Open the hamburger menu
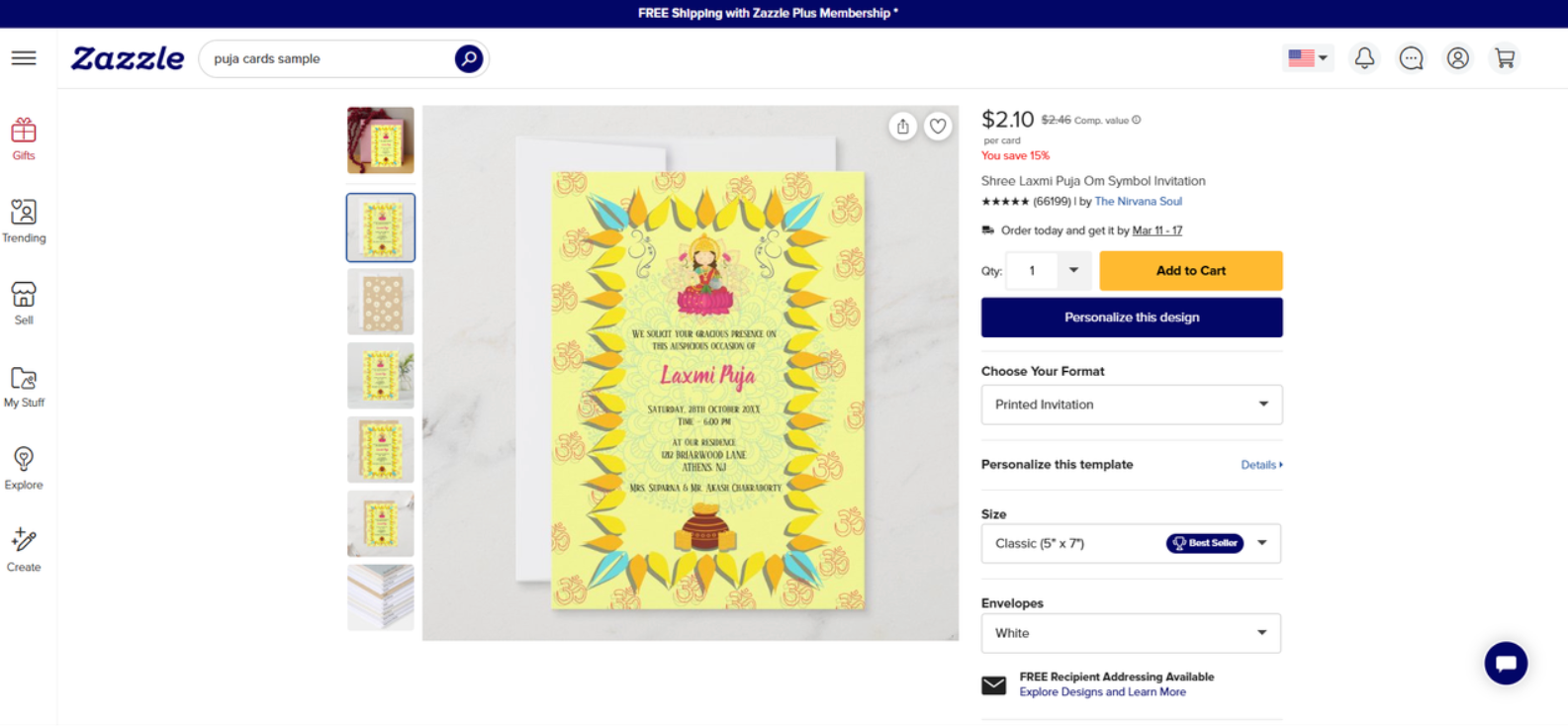Image resolution: width=1568 pixels, height=726 pixels. coord(24,58)
